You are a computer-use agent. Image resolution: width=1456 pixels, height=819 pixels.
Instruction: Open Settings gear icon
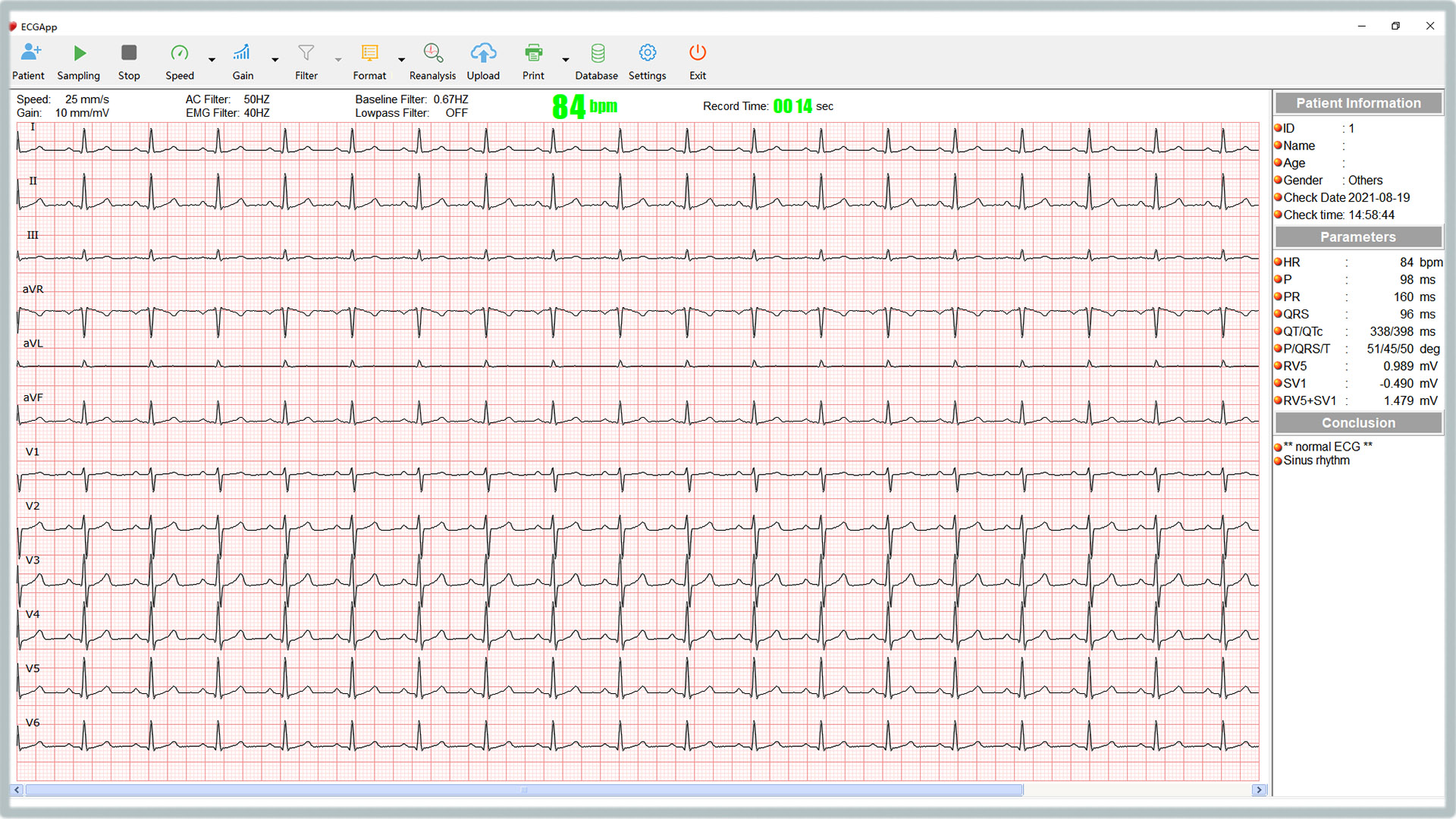click(647, 52)
